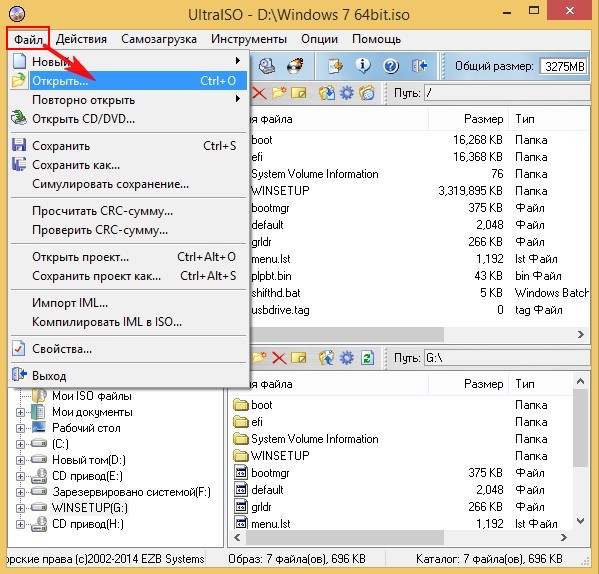Click the exit door toolbar icon
This screenshot has width=599, height=574.
(419, 66)
